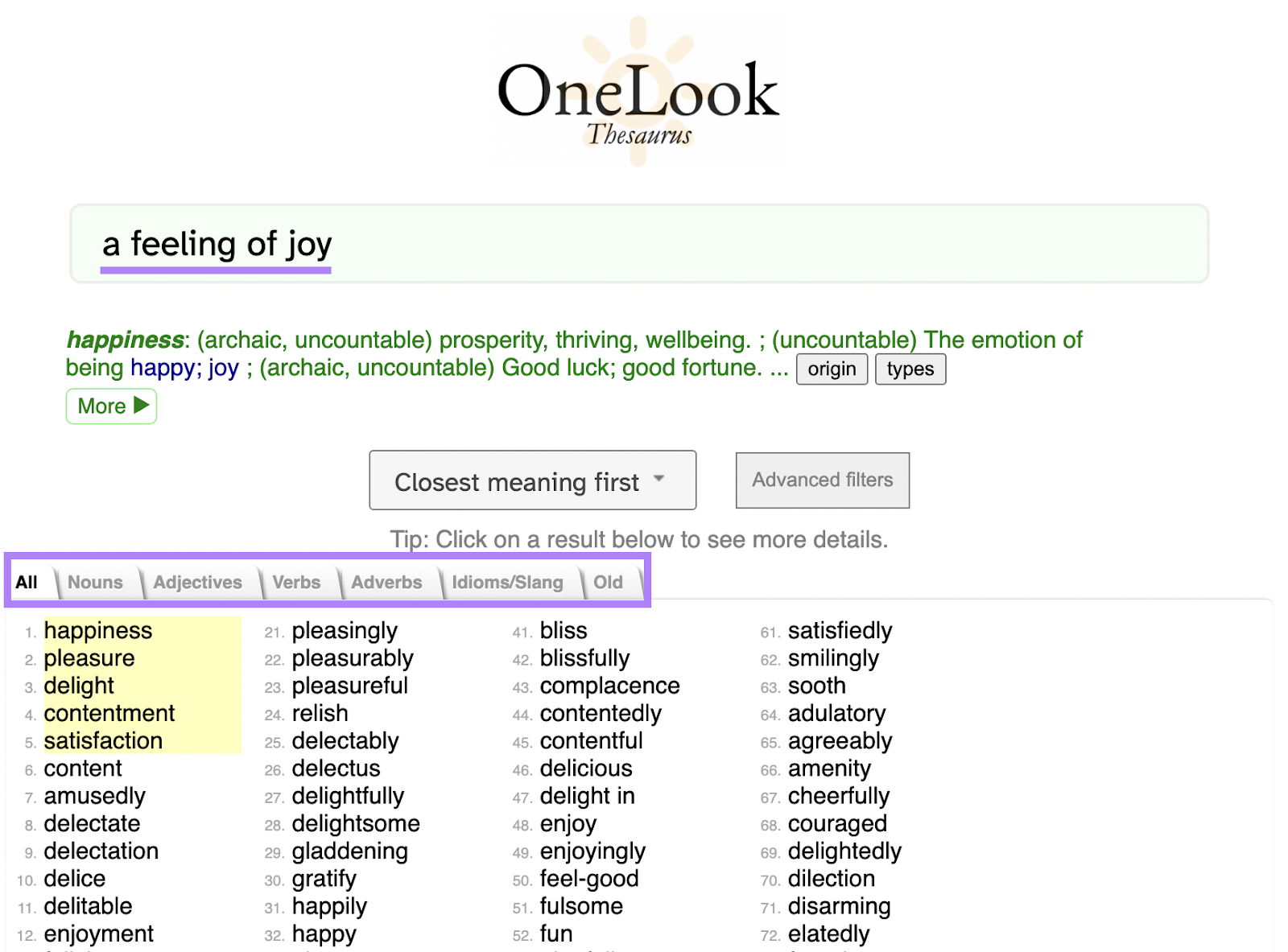Viewport: 1288px width, 952px height.
Task: Open the result 'contentment'
Action: click(x=109, y=713)
